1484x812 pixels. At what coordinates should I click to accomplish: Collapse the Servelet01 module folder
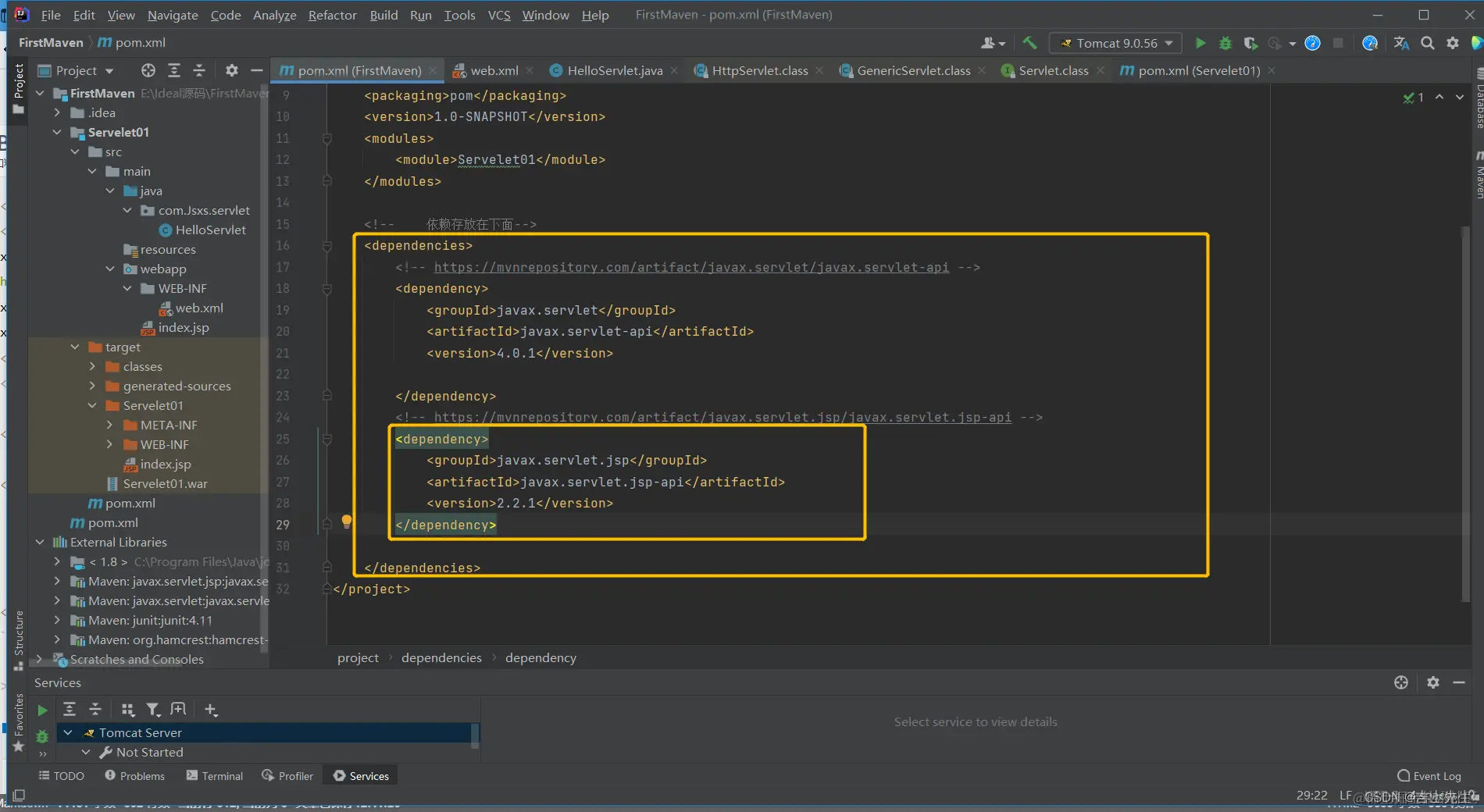tap(57, 132)
